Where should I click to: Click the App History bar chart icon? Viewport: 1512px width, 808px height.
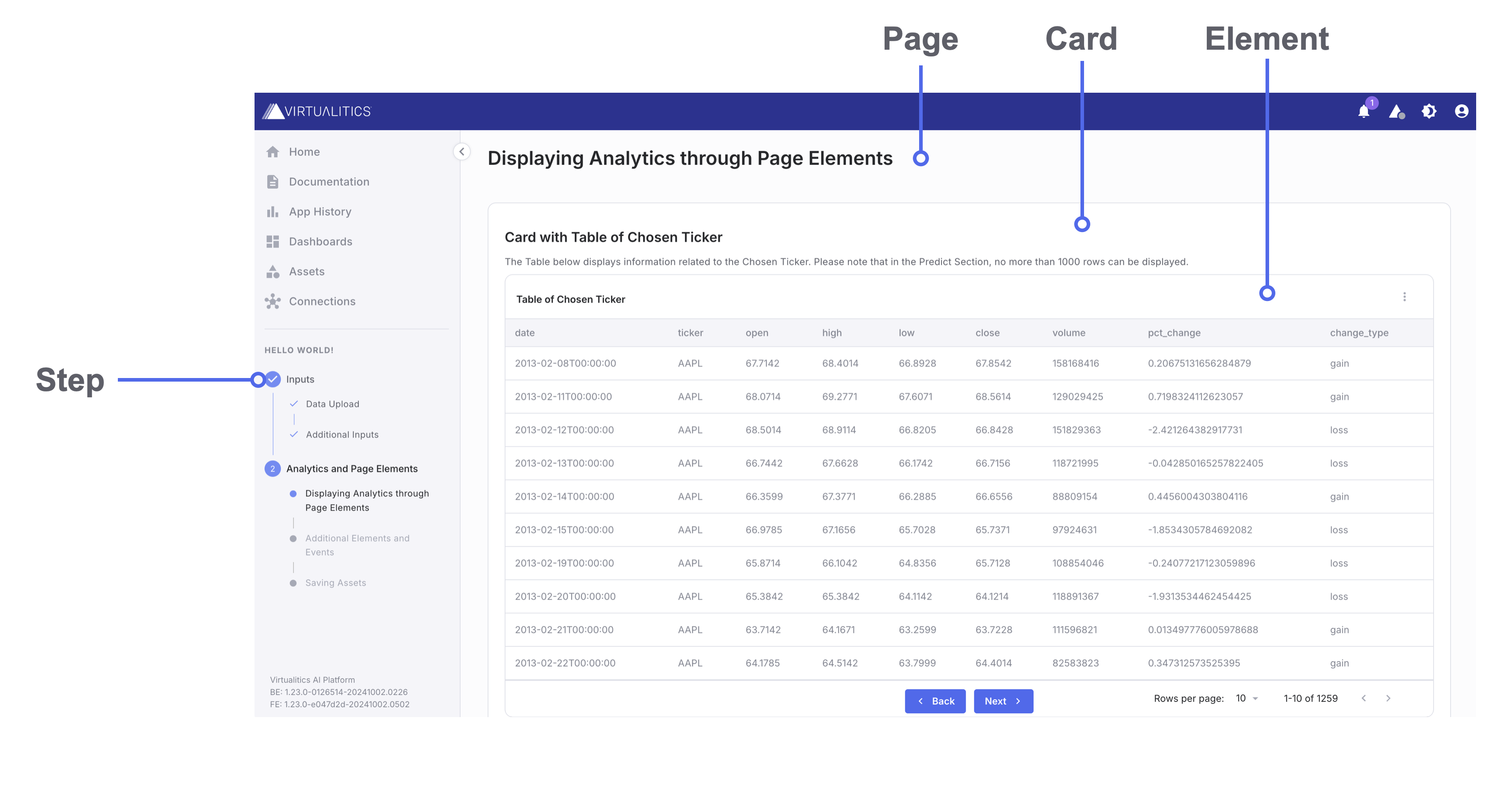click(x=272, y=212)
